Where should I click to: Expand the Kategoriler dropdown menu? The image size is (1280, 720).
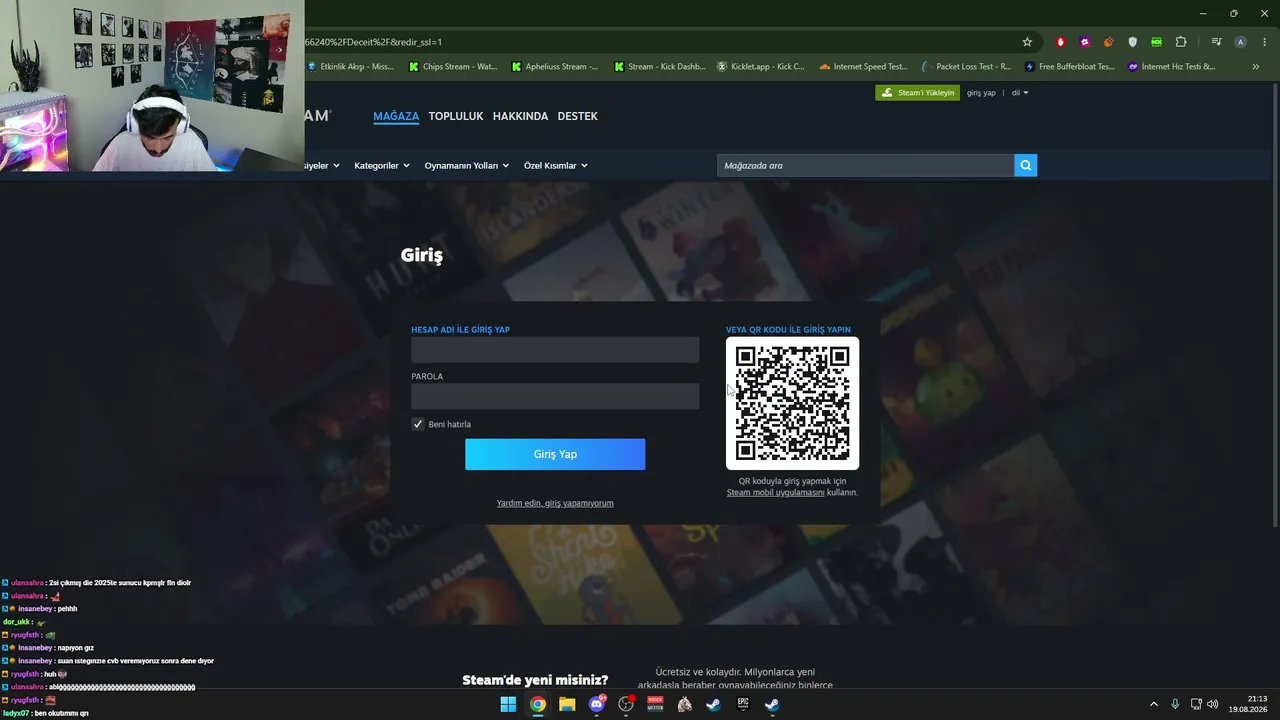coord(382,166)
